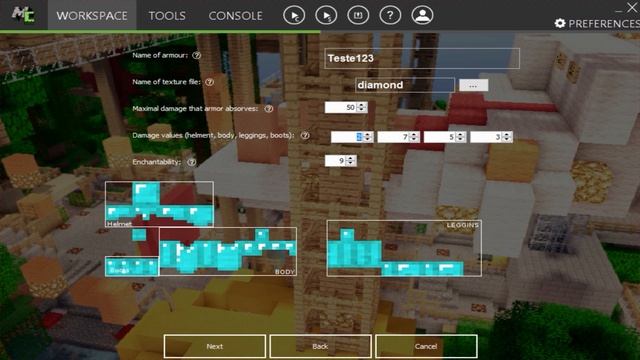Select the BODY texture preview
This screenshot has width=640, height=360.
(x=228, y=251)
